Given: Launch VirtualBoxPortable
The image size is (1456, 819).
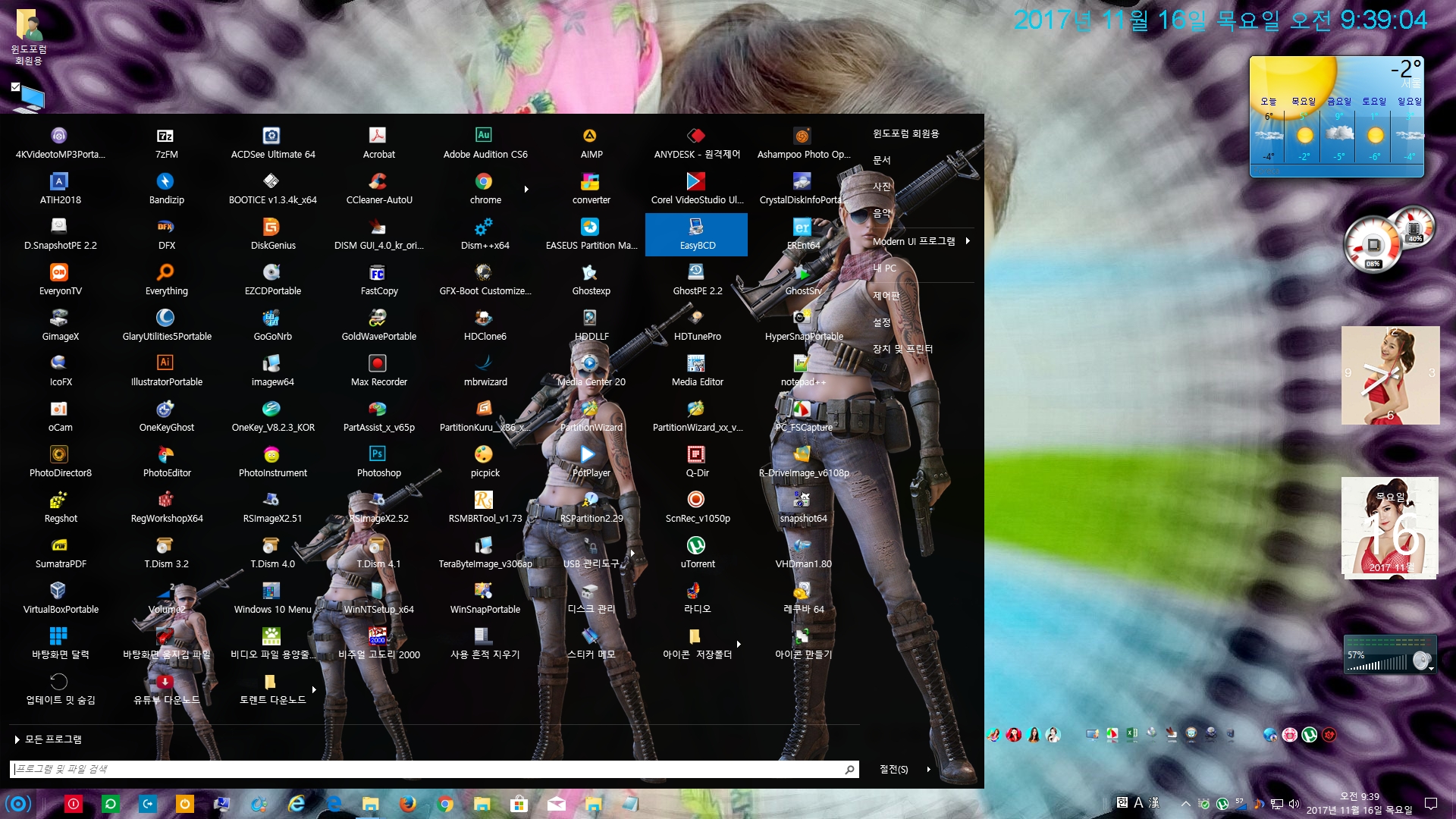Looking at the screenshot, I should tap(60, 599).
